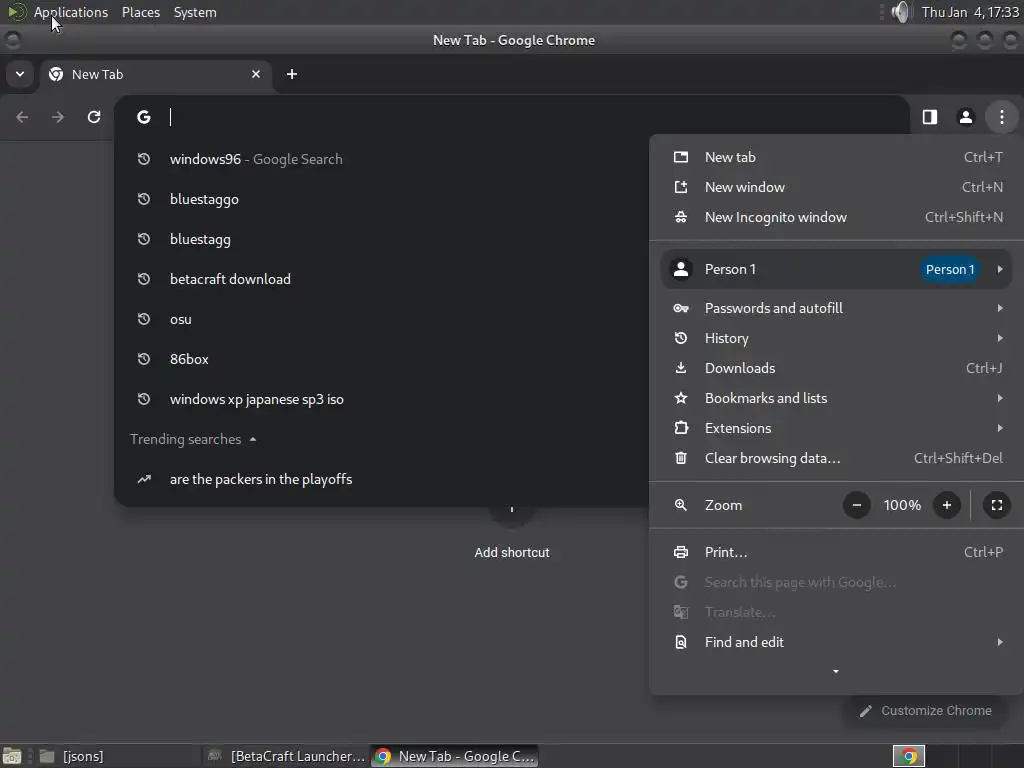Enter fullscreen mode via zoom row icon

(997, 505)
